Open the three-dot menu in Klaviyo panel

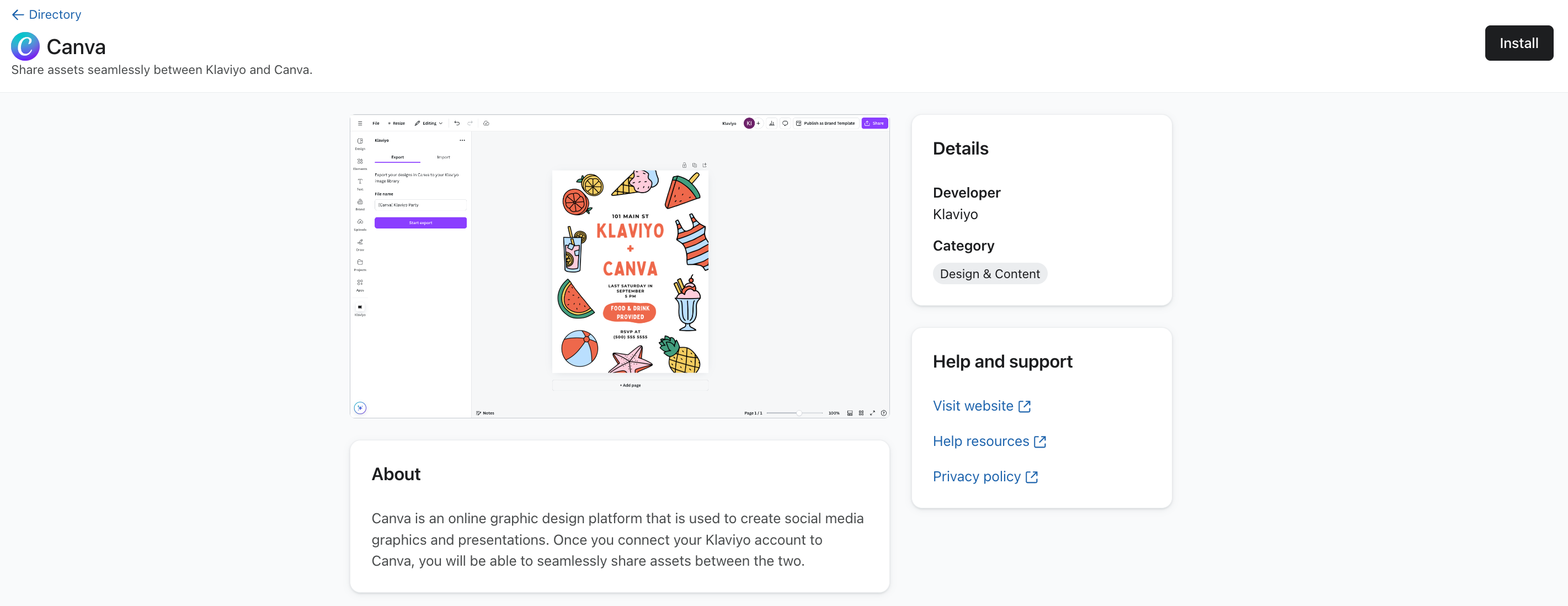(462, 140)
